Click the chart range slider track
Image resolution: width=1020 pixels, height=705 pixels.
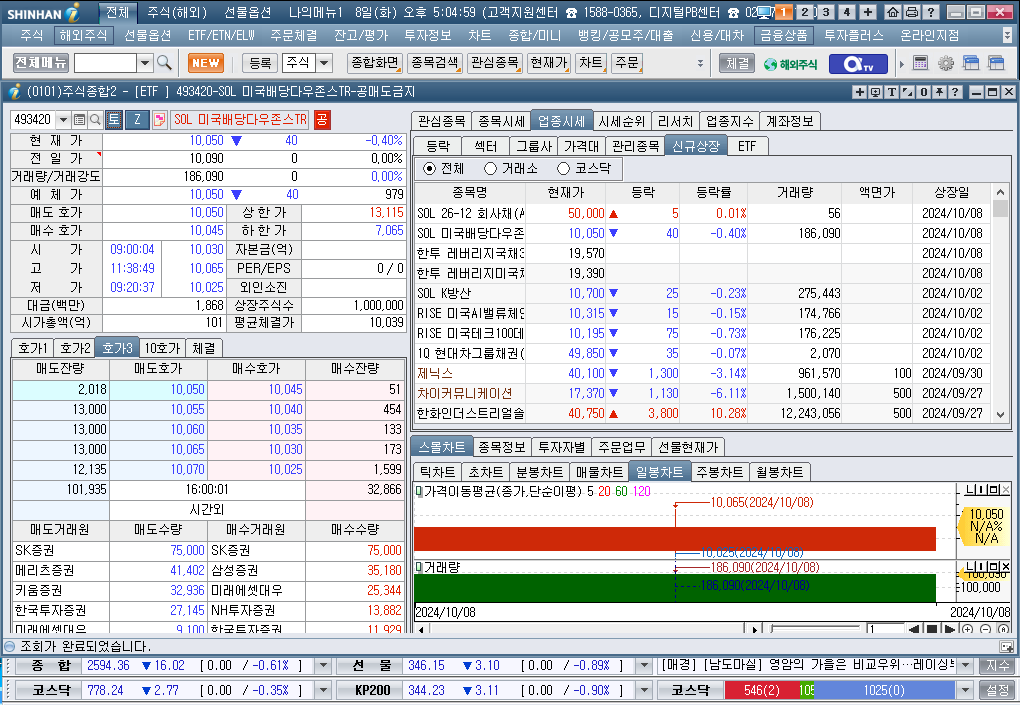point(814,629)
